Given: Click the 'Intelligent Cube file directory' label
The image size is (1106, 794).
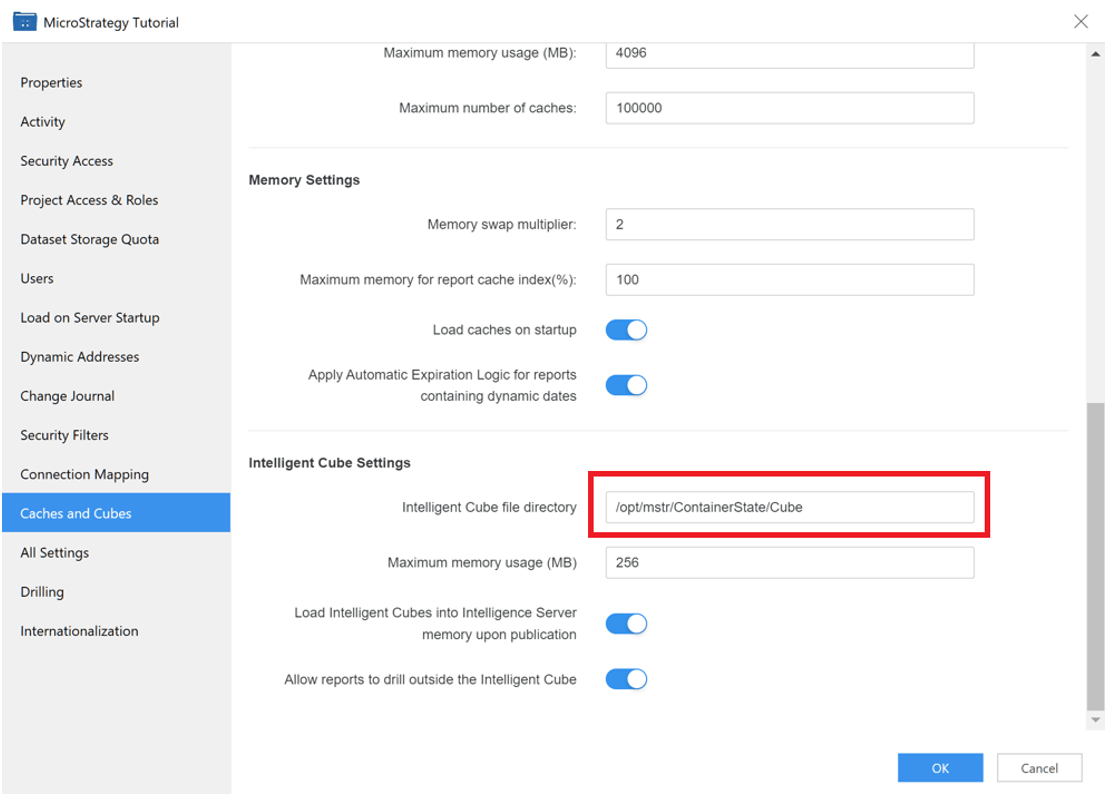Looking at the screenshot, I should point(489,507).
